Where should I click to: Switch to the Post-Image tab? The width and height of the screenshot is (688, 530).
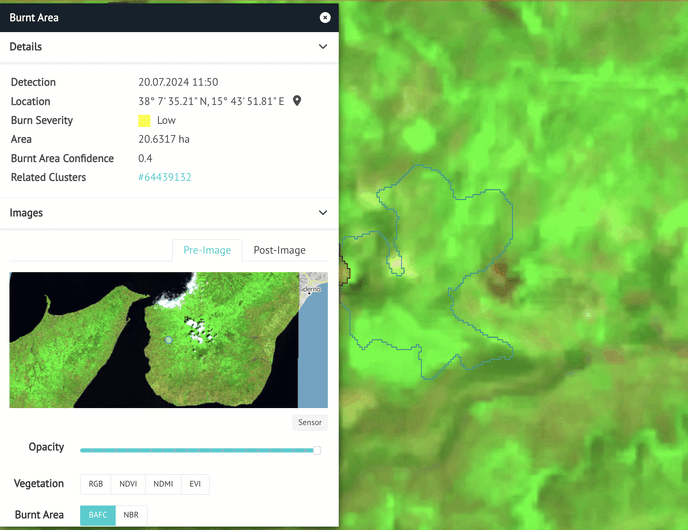pyautogui.click(x=280, y=250)
